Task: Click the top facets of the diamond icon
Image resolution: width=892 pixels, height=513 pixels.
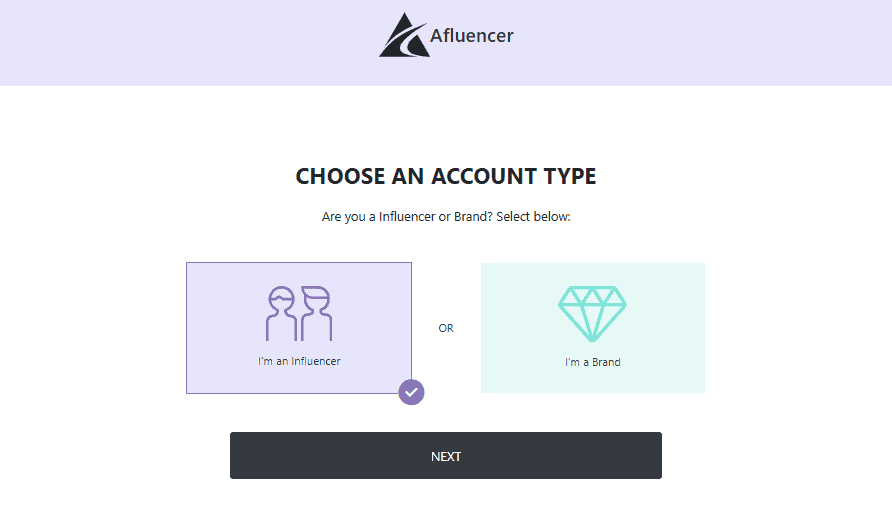Action: (x=592, y=296)
